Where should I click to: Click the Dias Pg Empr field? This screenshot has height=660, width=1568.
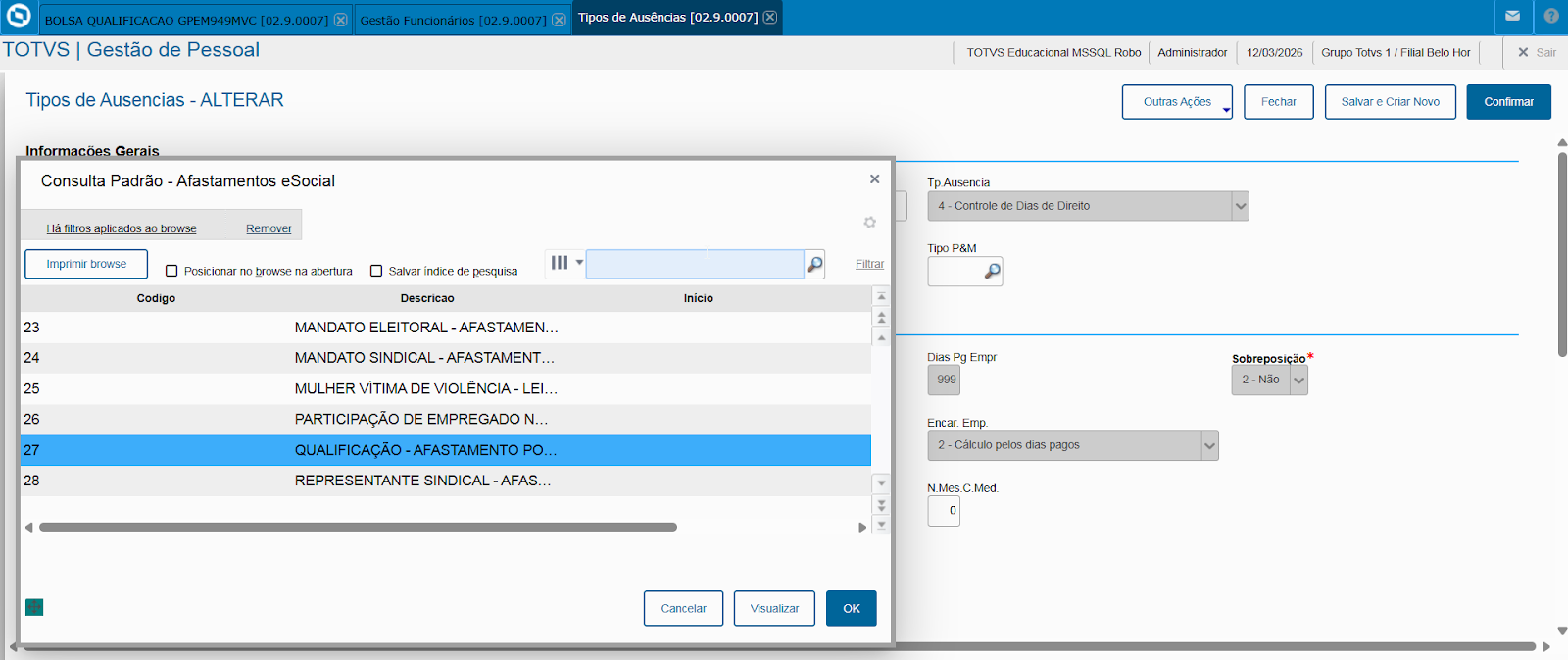point(945,381)
